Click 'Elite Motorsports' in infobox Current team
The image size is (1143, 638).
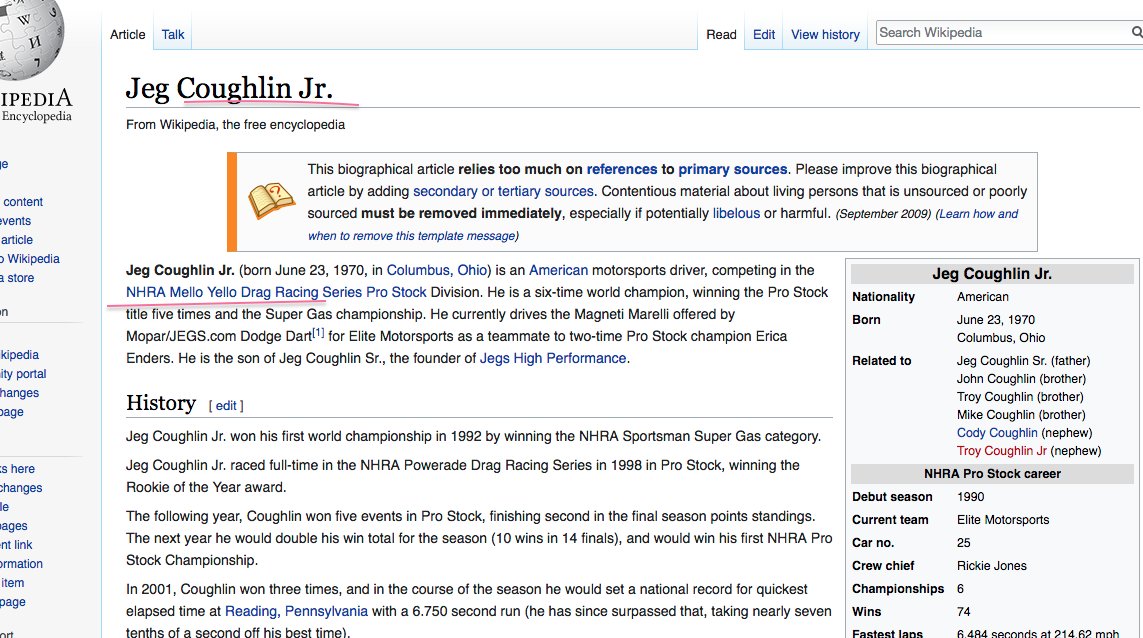(x=1003, y=520)
